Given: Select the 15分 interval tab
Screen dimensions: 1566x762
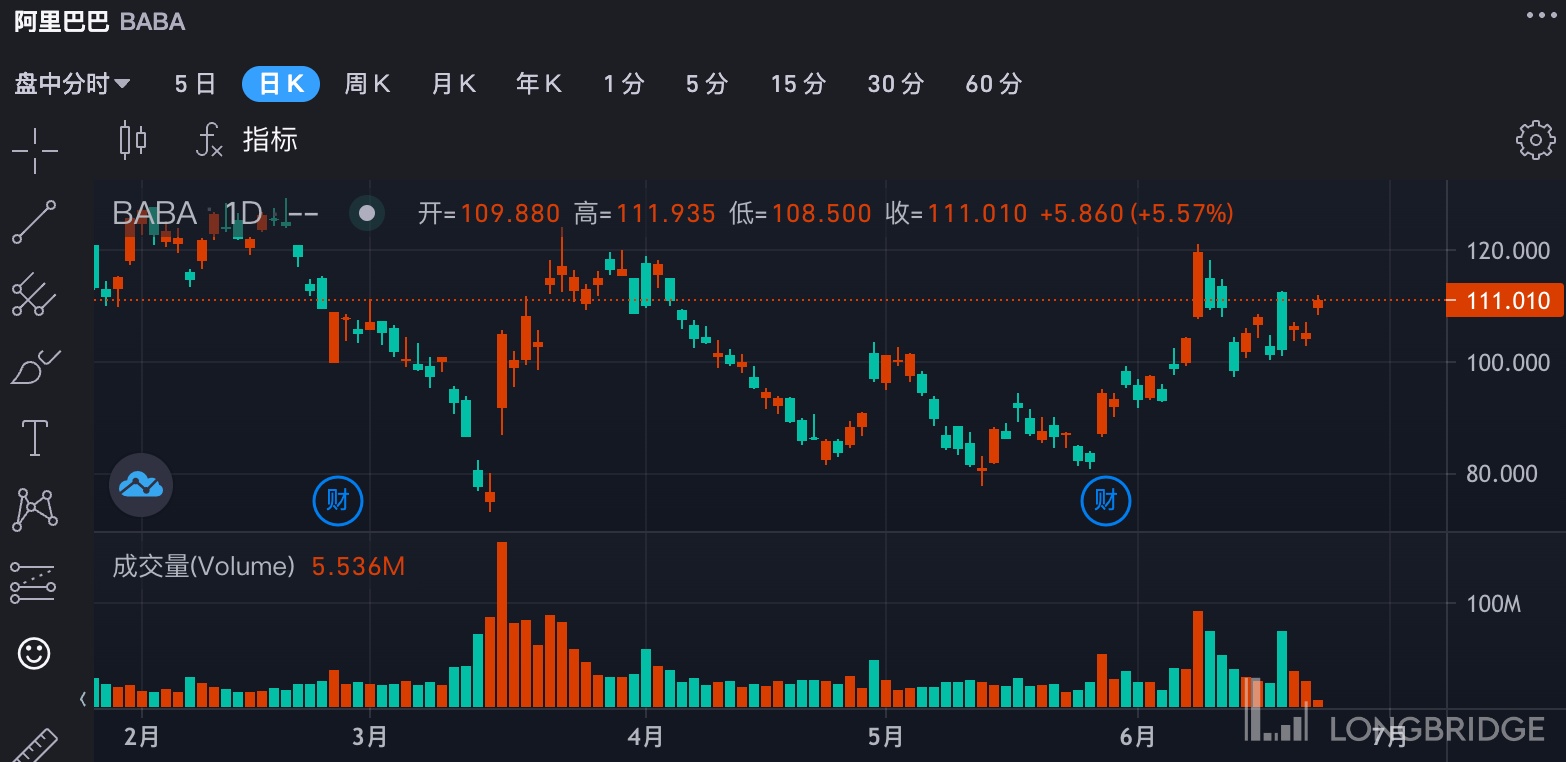Looking at the screenshot, I should pos(798,84).
